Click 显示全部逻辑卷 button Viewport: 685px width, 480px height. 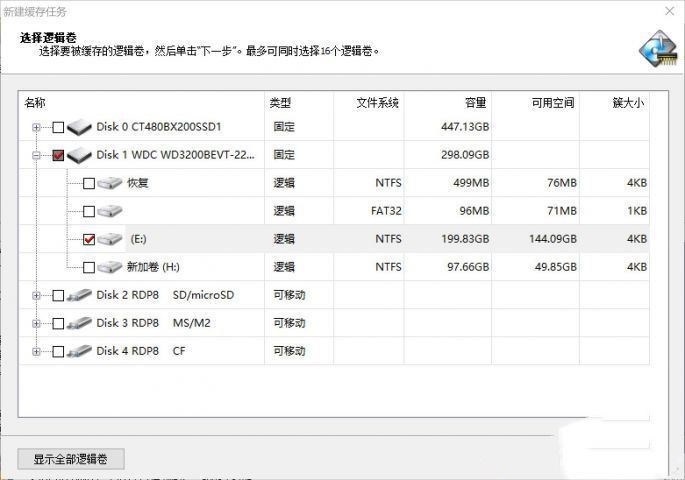click(71, 459)
